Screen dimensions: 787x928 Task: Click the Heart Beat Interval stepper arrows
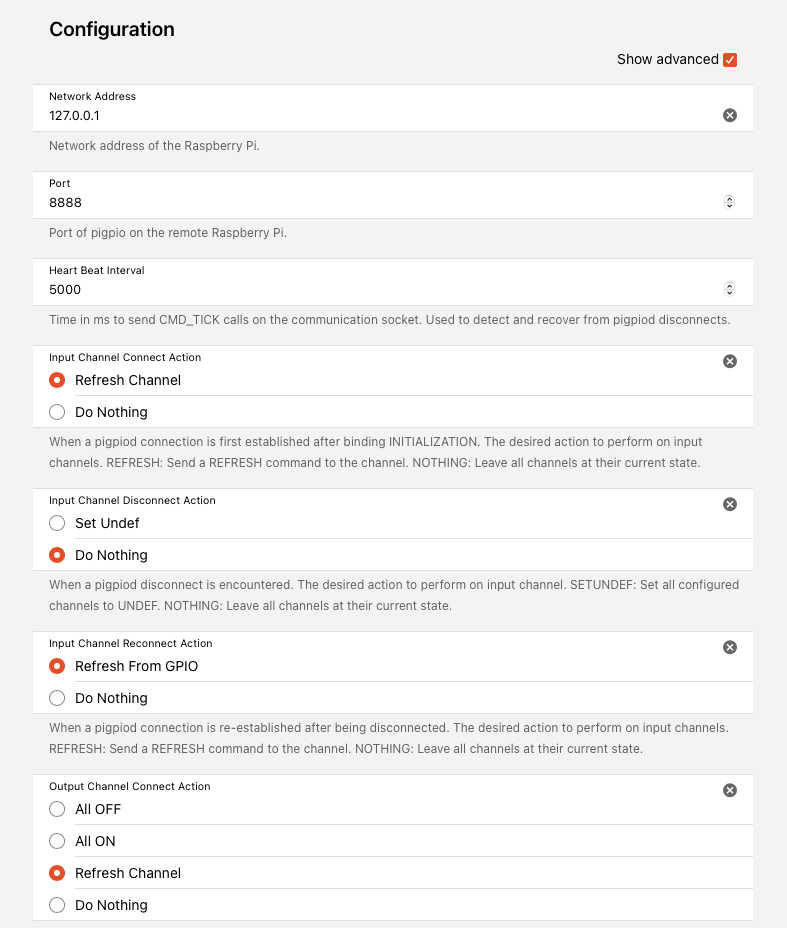click(730, 289)
